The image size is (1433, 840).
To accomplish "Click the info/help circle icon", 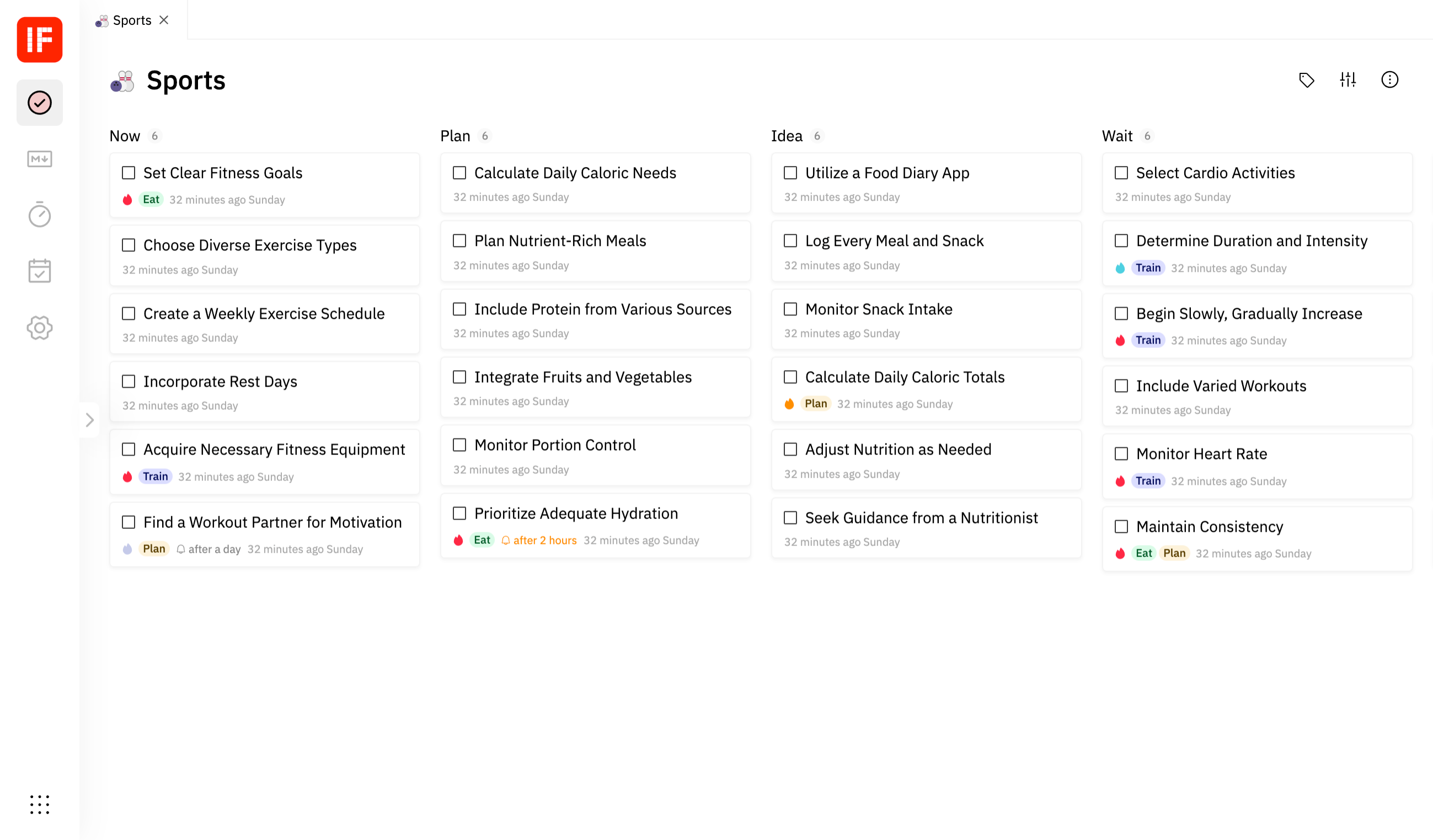I will tap(1391, 80).
